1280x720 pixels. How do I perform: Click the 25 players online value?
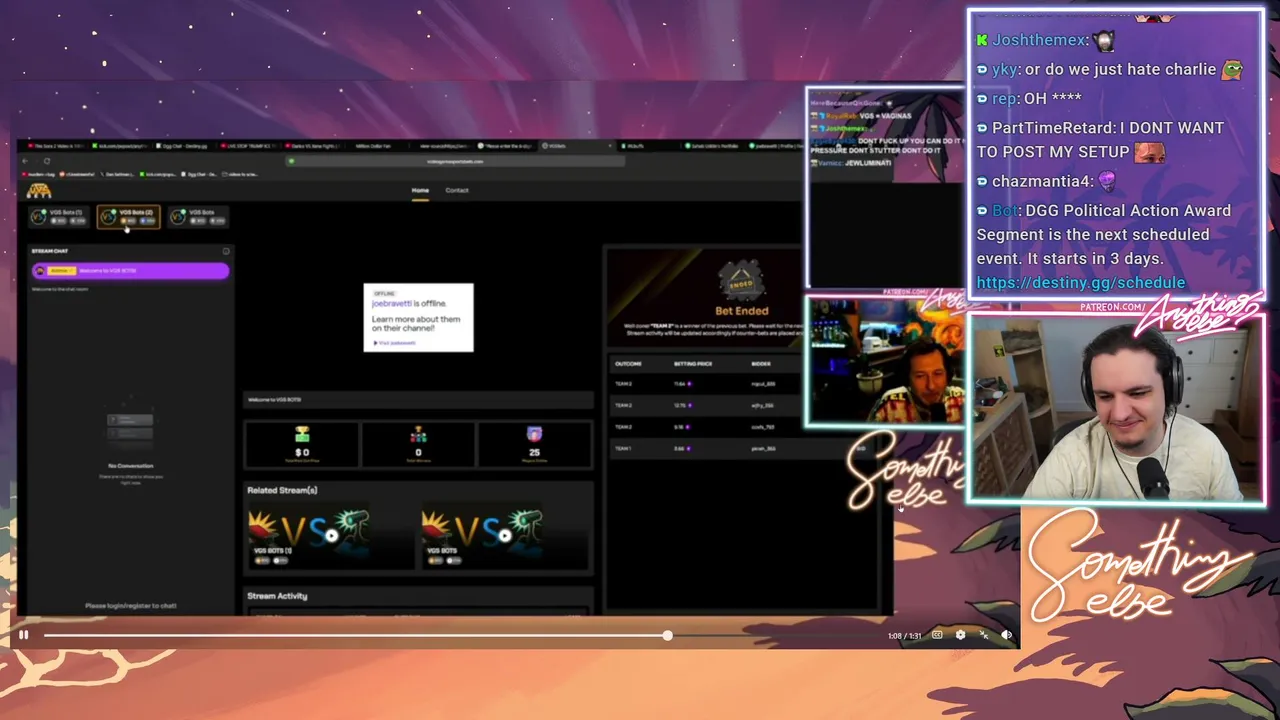tap(534, 453)
